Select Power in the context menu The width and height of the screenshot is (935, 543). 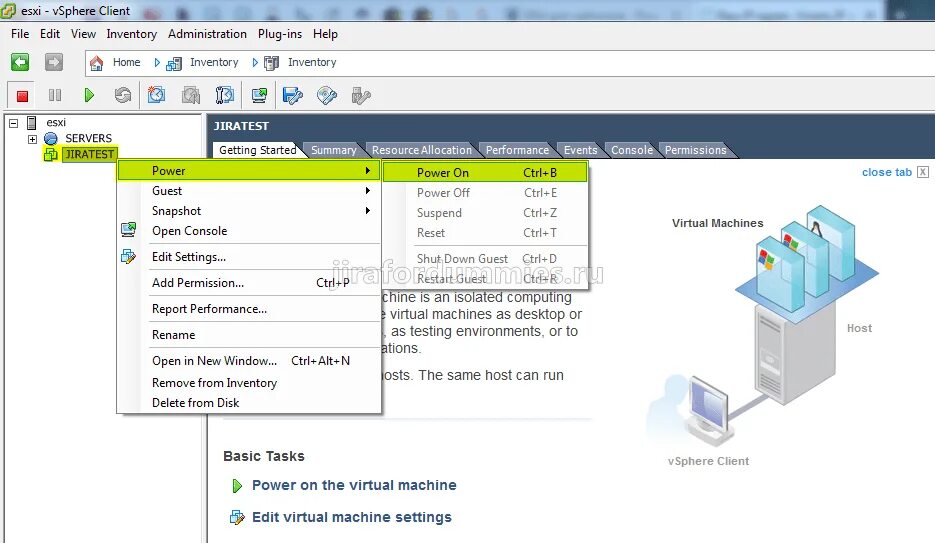(249, 170)
